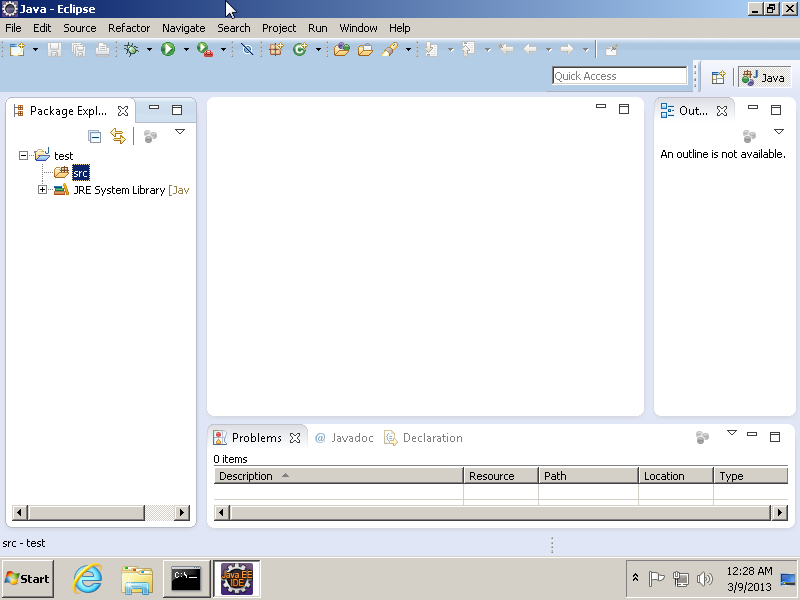Screen dimensions: 800x600
Task: Open the Navigate menu
Action: pos(184,28)
